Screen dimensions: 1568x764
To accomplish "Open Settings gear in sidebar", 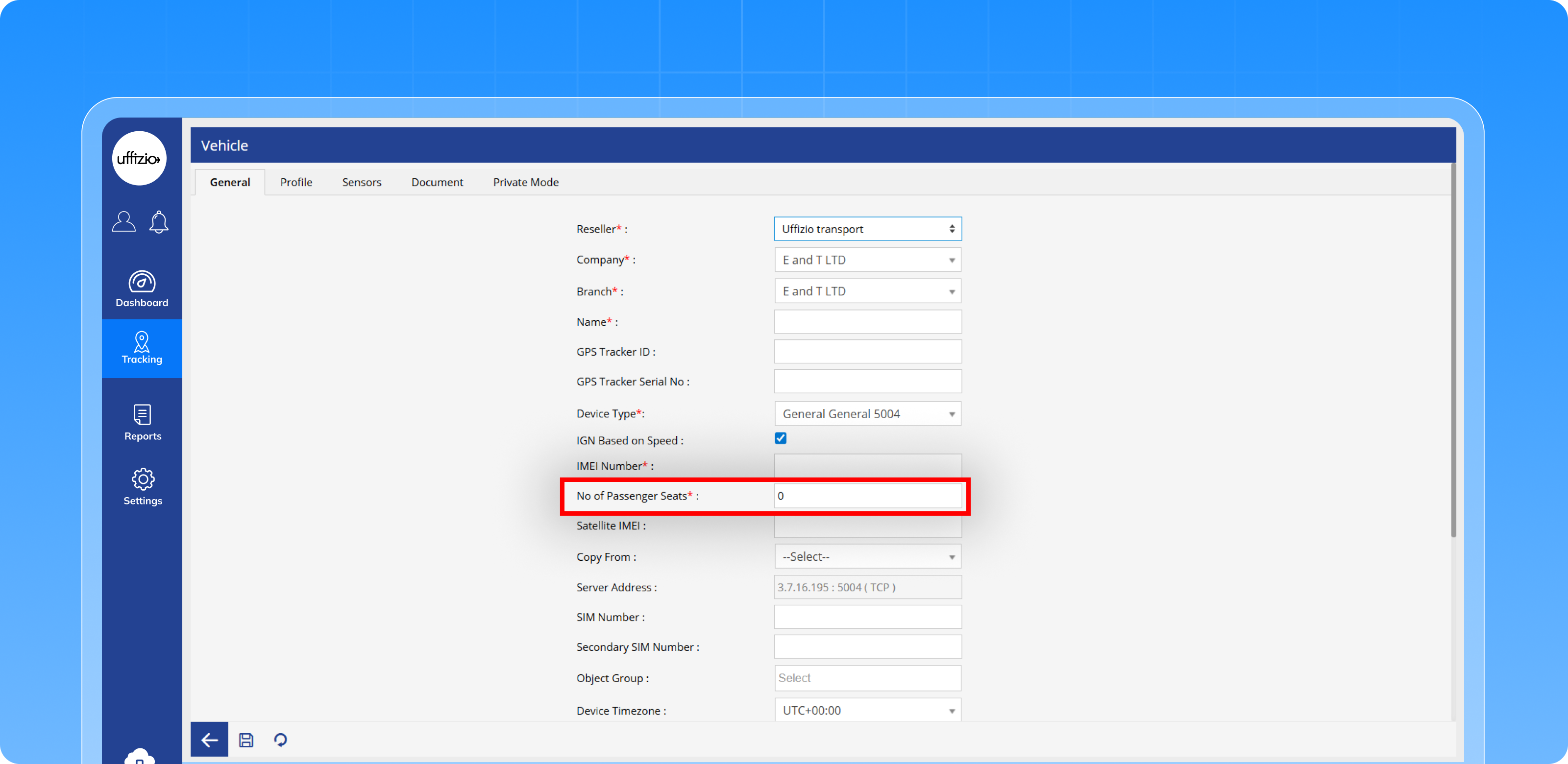I will pos(143,487).
